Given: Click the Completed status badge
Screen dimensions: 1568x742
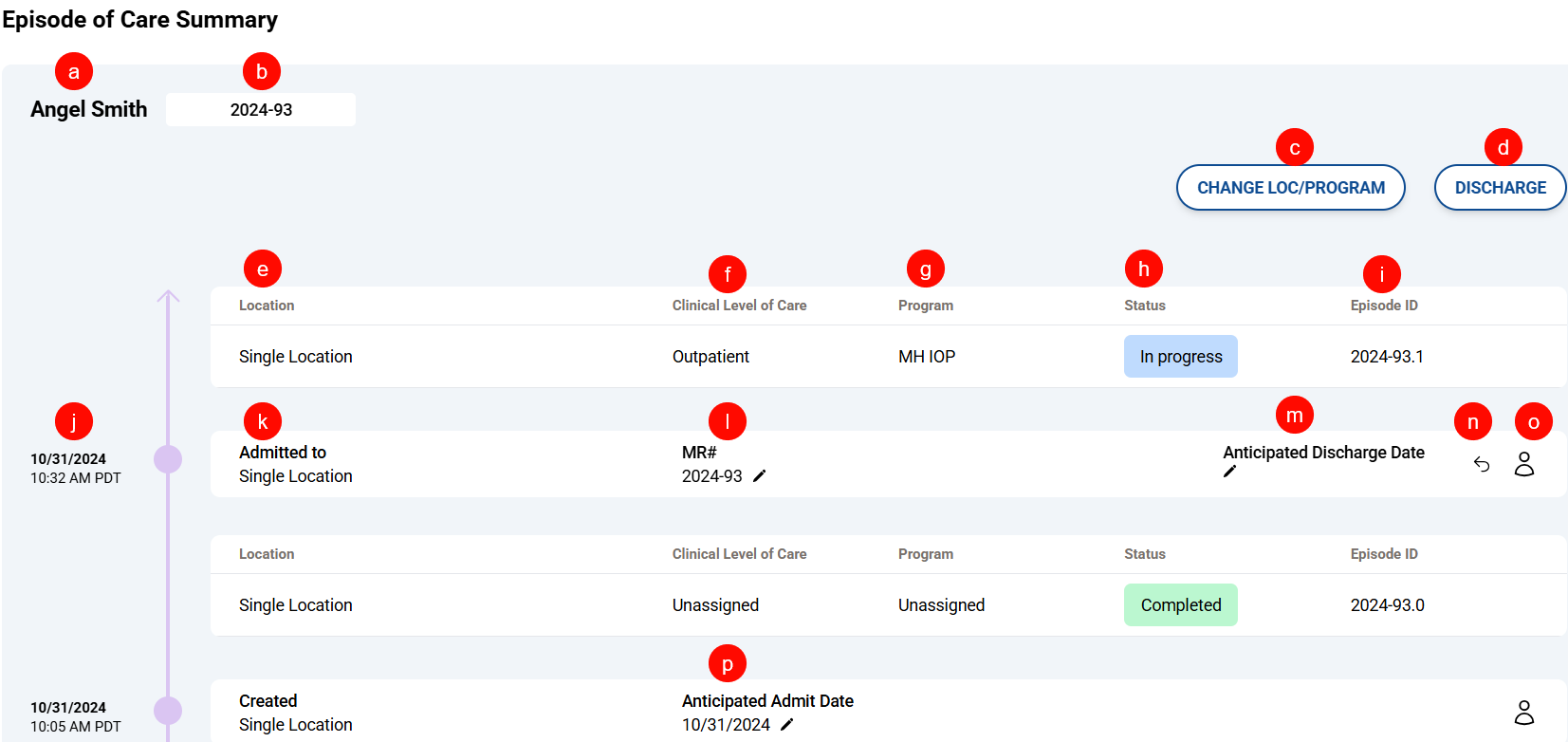Looking at the screenshot, I should 1180,605.
